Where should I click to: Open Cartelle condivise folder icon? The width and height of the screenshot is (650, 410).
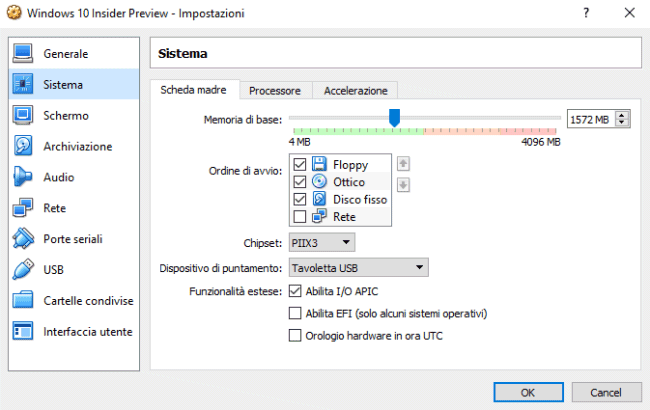pyautogui.click(x=23, y=300)
